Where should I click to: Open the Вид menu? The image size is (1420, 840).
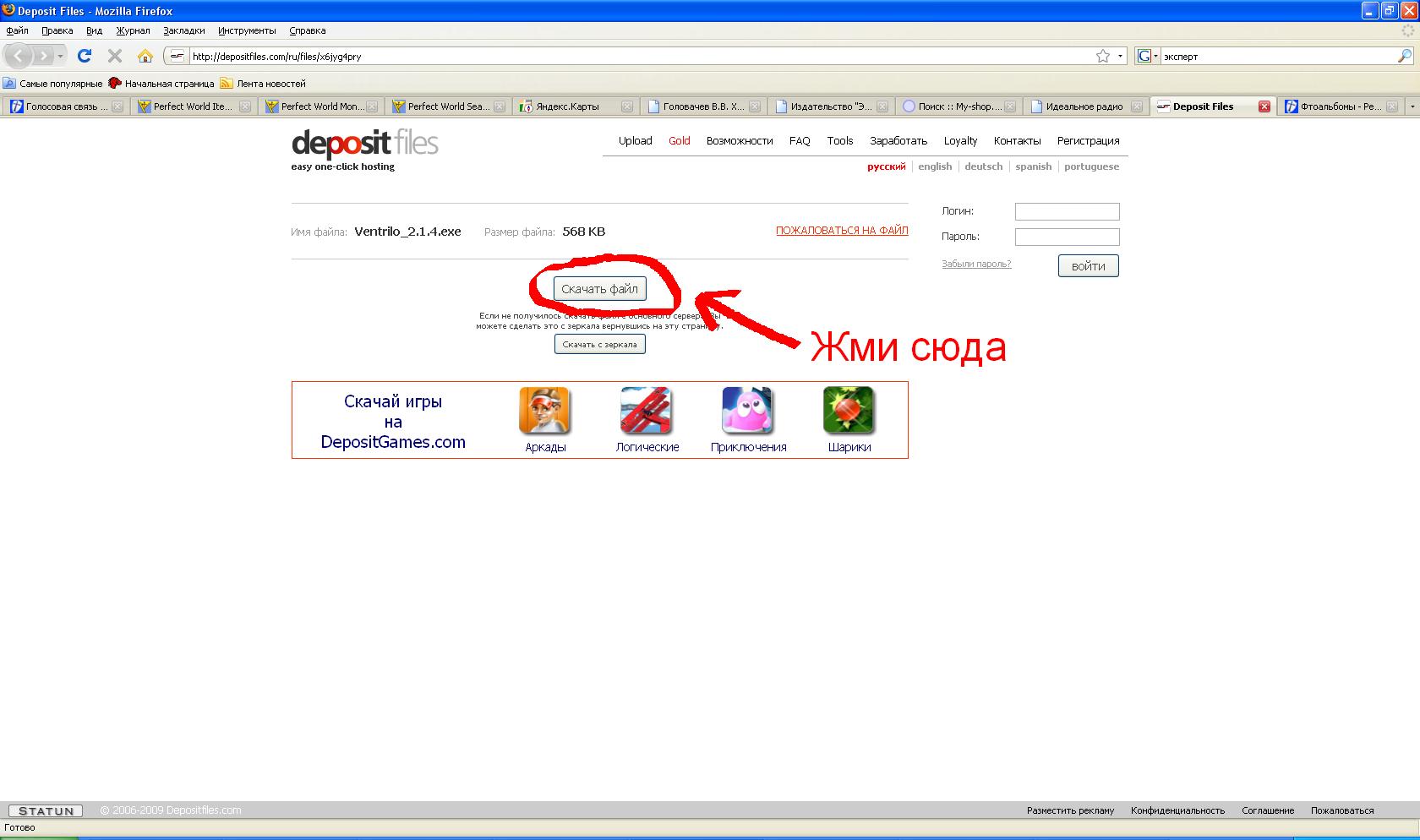(x=94, y=30)
